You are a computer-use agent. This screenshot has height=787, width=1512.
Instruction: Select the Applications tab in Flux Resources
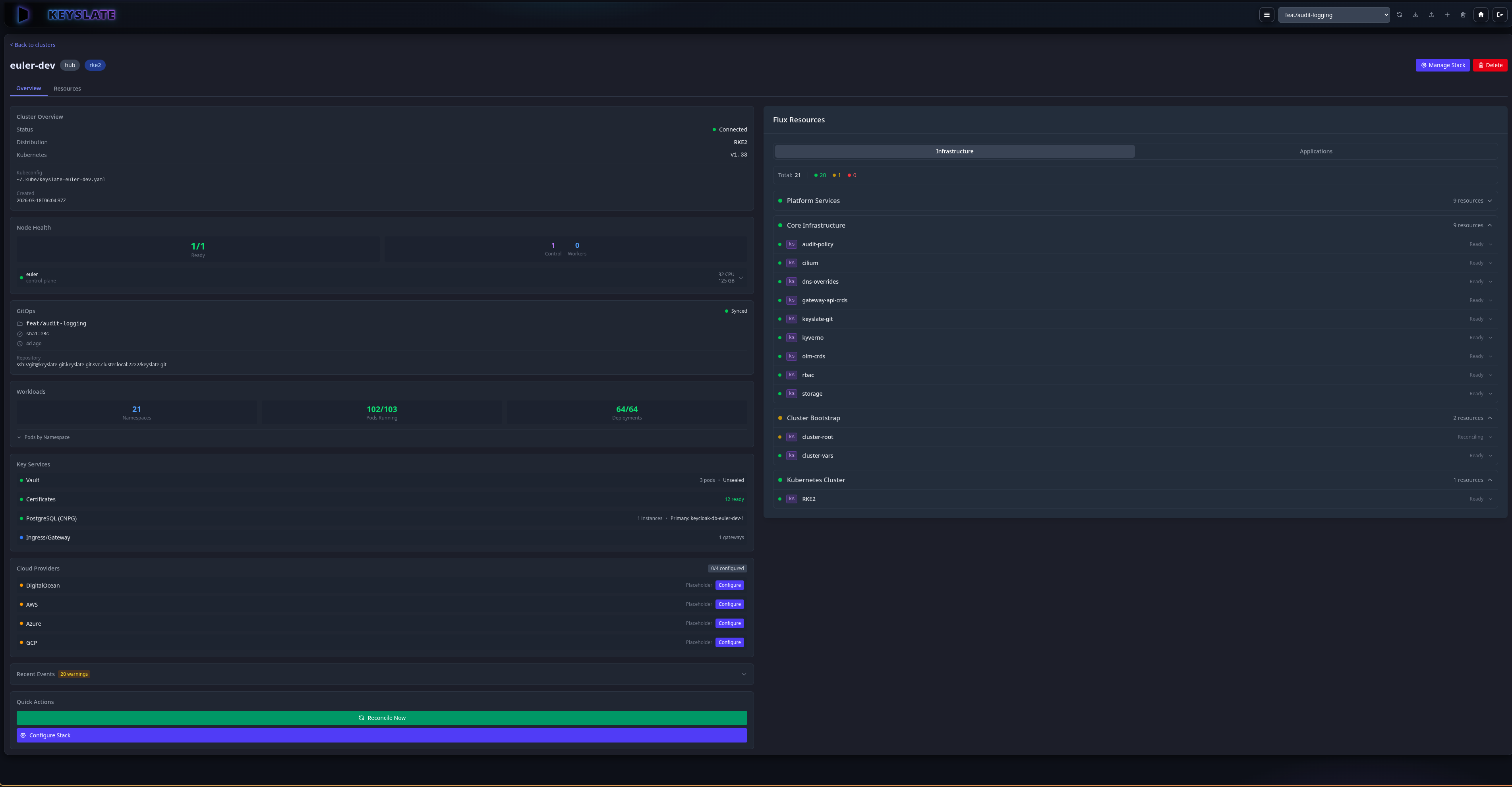1315,151
